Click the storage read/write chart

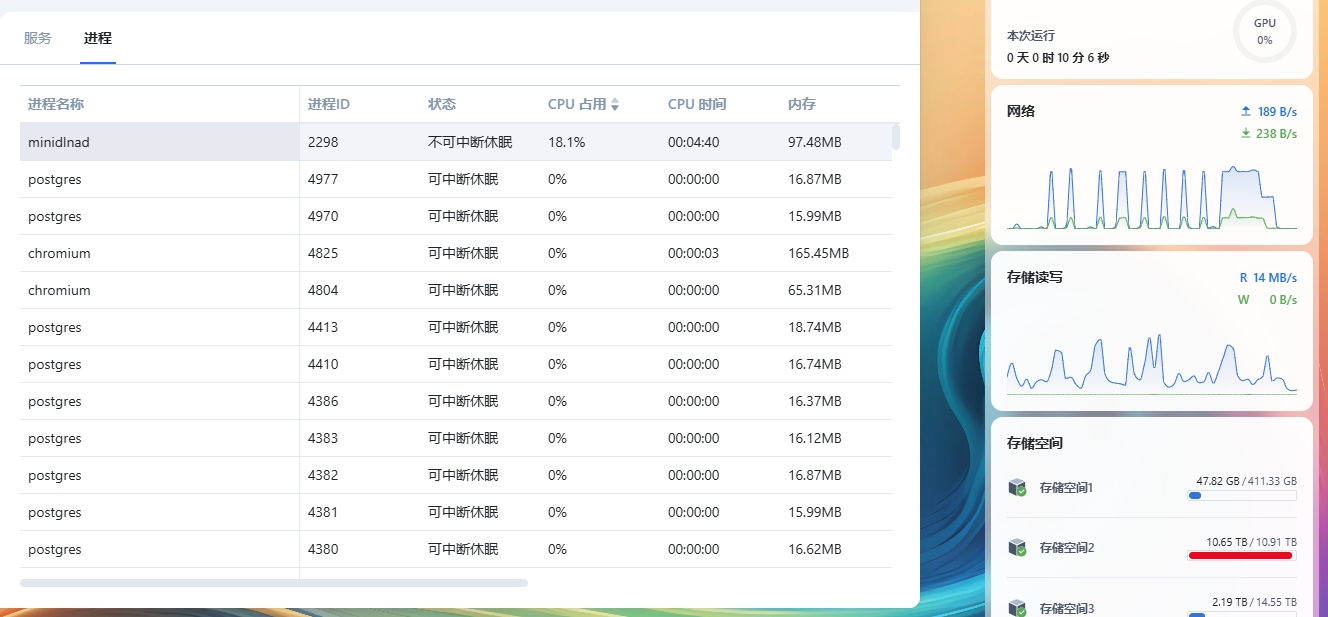point(1152,363)
